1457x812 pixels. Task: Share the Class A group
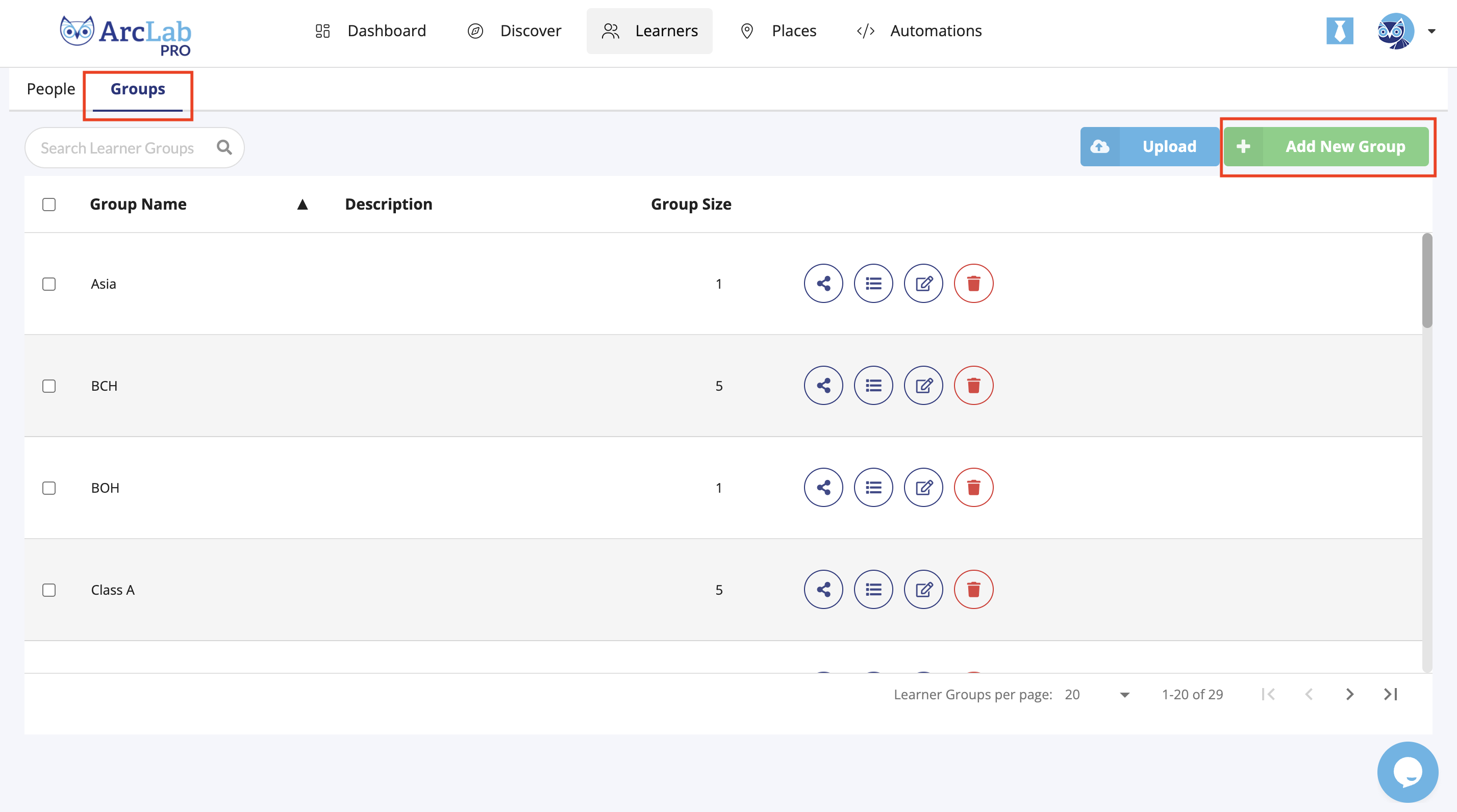tap(823, 590)
